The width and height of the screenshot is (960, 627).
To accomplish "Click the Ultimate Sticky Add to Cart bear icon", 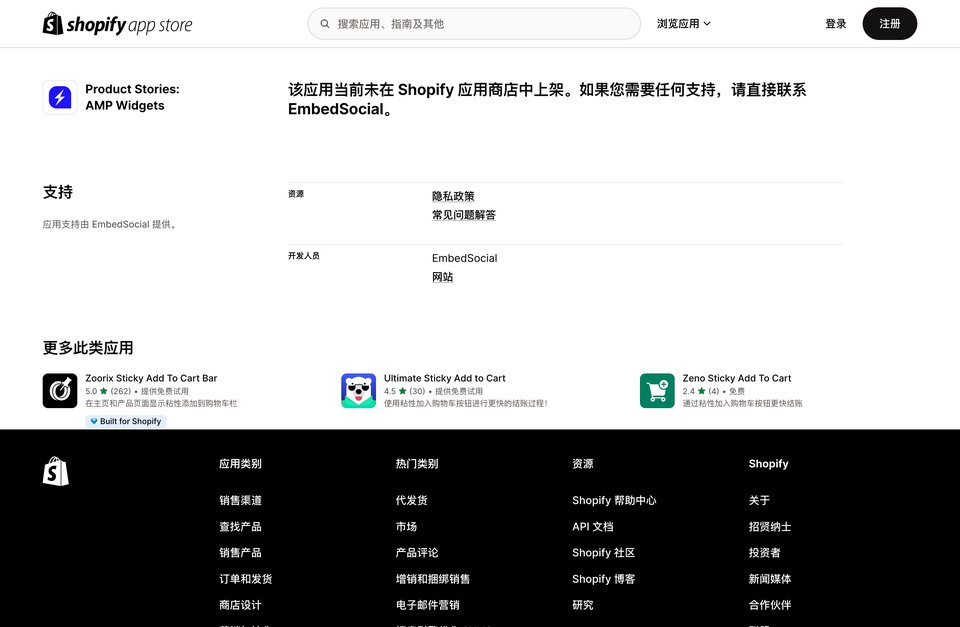I will pyautogui.click(x=359, y=391).
